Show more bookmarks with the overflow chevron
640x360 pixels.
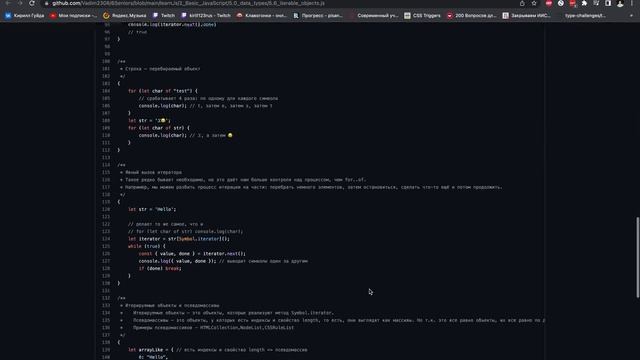pyautogui.click(x=631, y=16)
